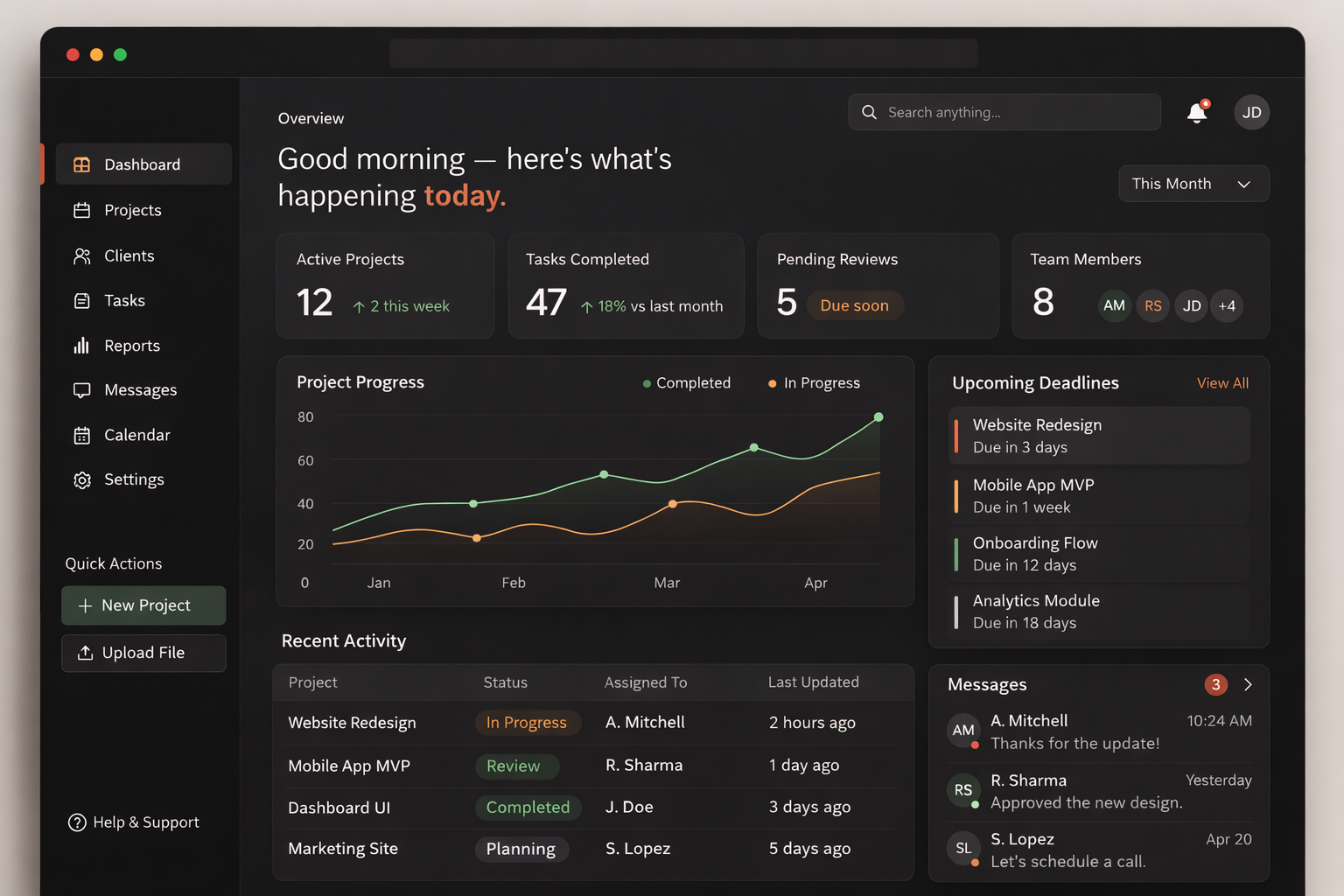Open the Reports panel

click(131, 346)
